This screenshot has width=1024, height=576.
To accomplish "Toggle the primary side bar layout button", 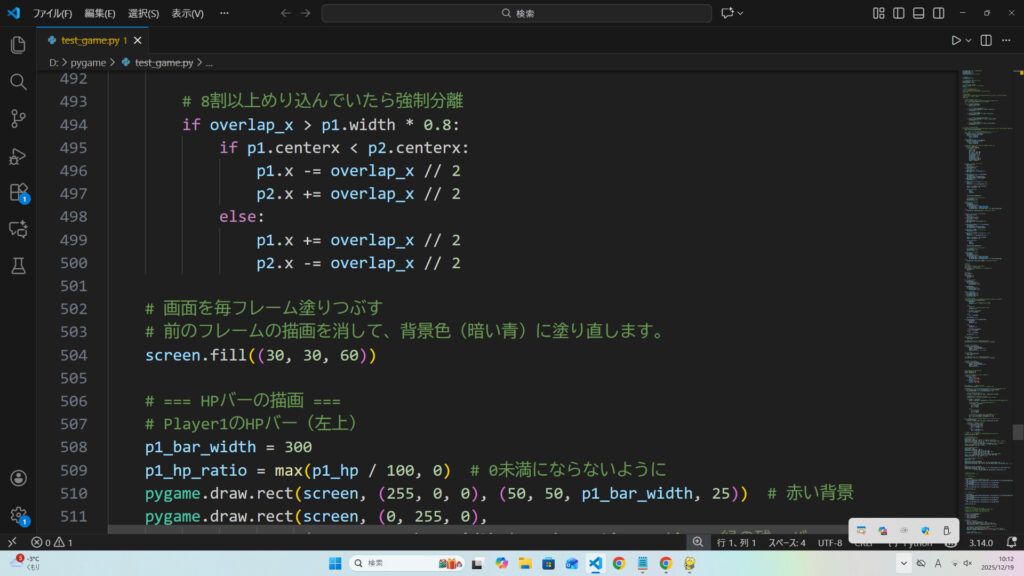I will pos(899,13).
